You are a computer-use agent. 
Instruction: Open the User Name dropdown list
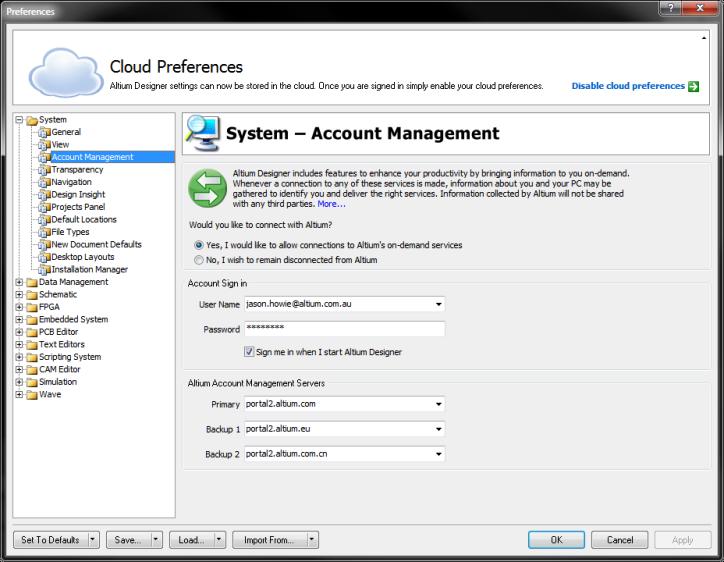(x=438, y=304)
